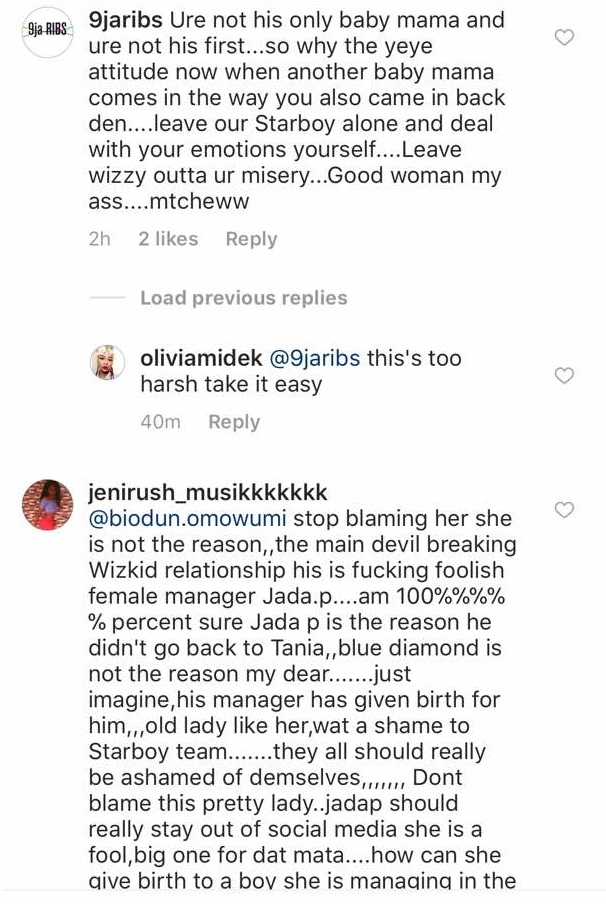
Task: Like jenirush_musikkkkkkk's comment via the heart icon
Action: (x=564, y=510)
